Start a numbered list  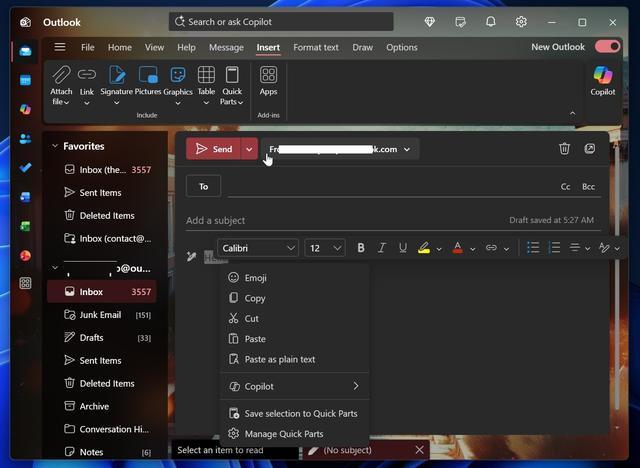pos(554,248)
